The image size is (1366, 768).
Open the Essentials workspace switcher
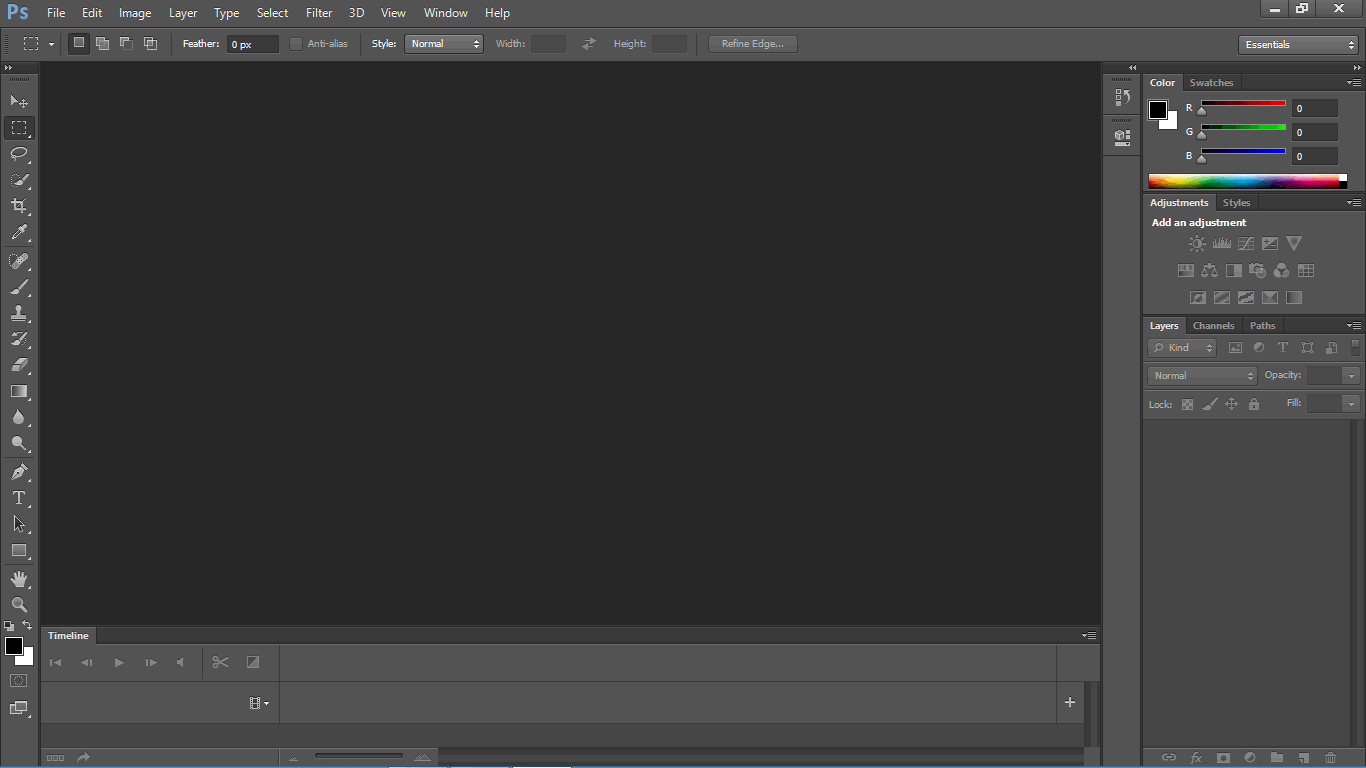[x=1297, y=44]
